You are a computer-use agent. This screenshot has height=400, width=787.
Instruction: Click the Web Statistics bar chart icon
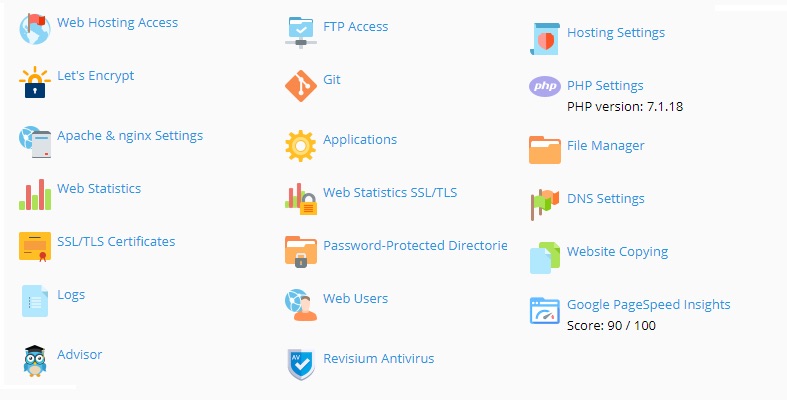coord(35,194)
